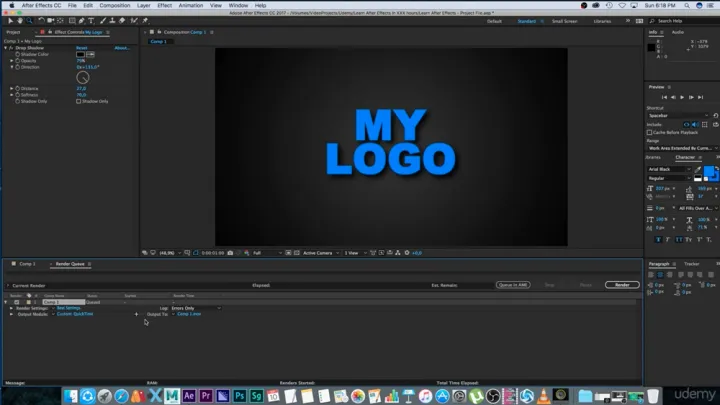Click the Queue in AME button
720x405 pixels.
pos(513,284)
